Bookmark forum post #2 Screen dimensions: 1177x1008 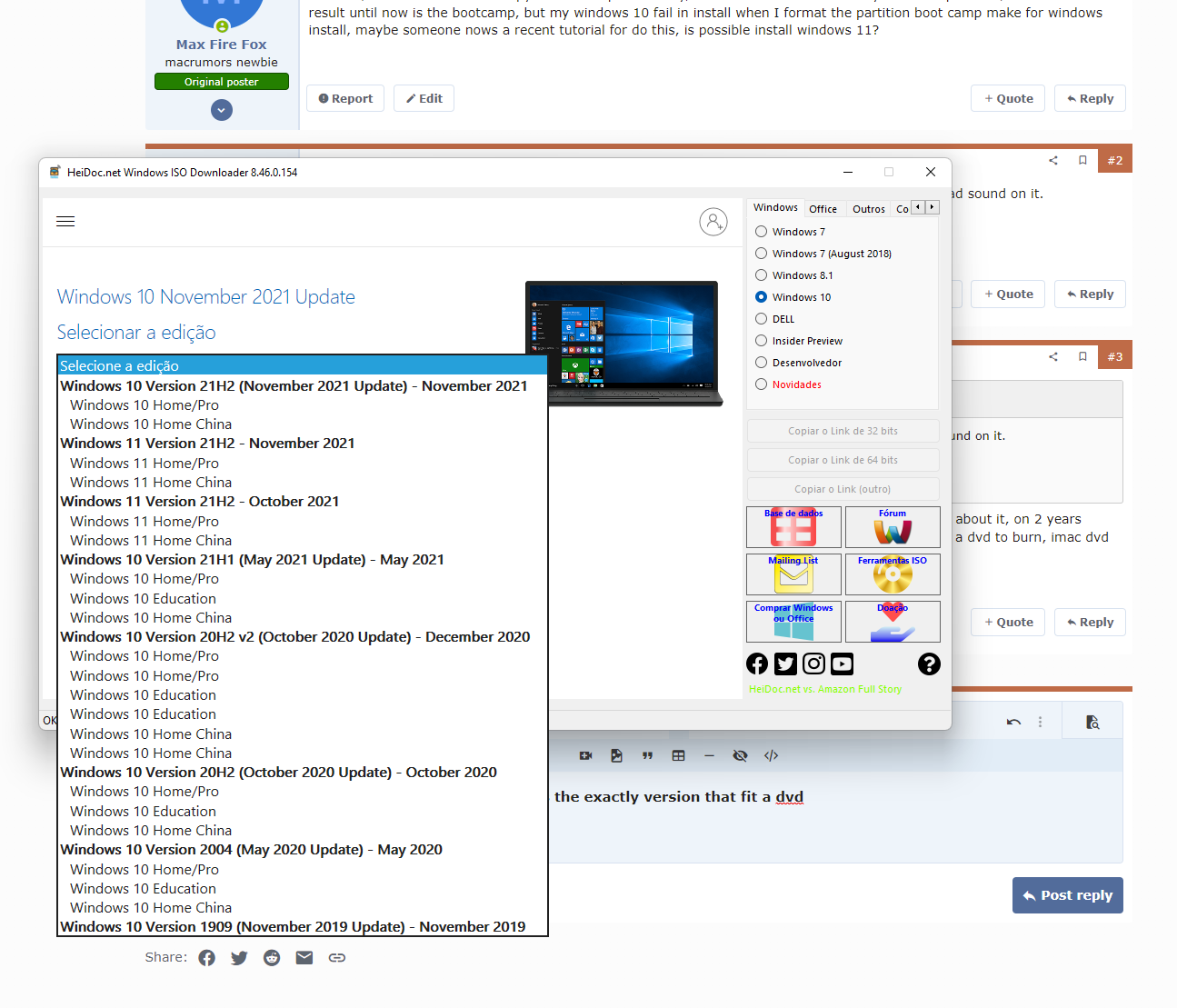1082,160
